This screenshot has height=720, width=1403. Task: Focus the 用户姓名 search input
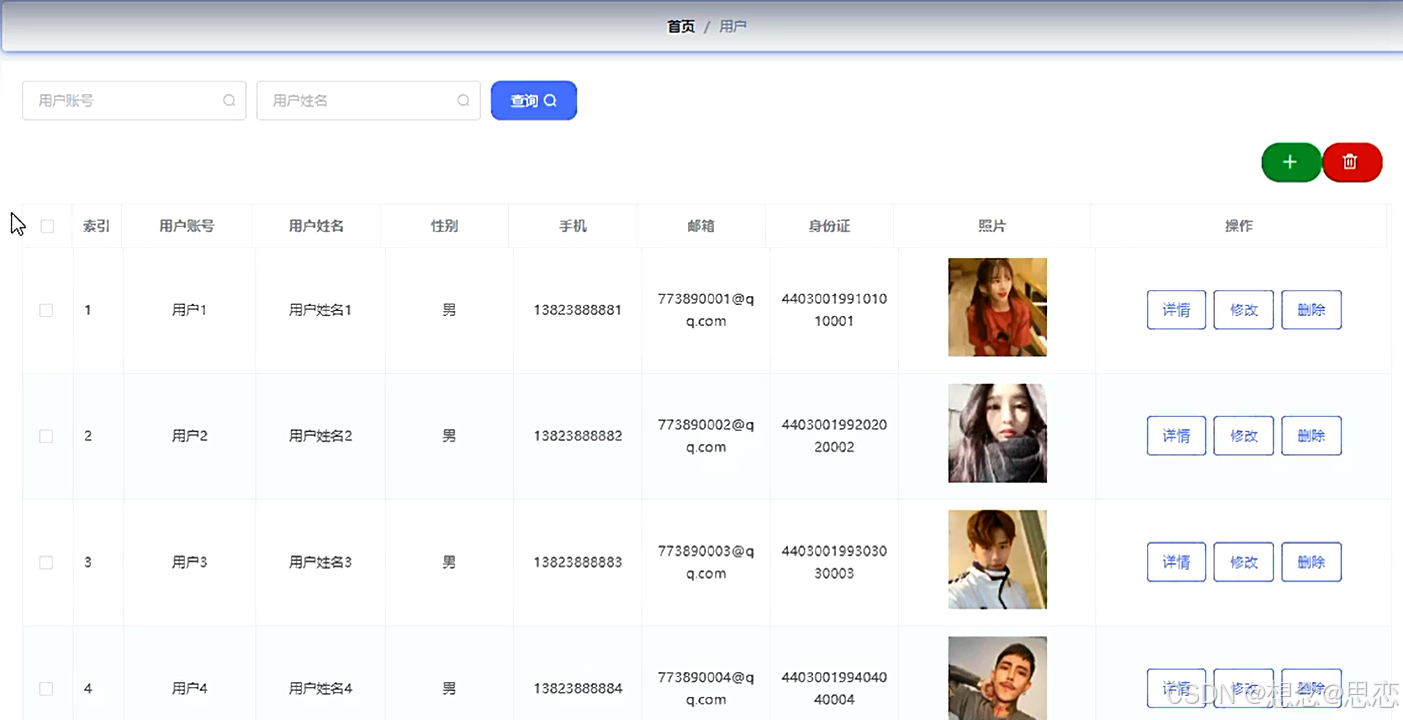(x=368, y=101)
